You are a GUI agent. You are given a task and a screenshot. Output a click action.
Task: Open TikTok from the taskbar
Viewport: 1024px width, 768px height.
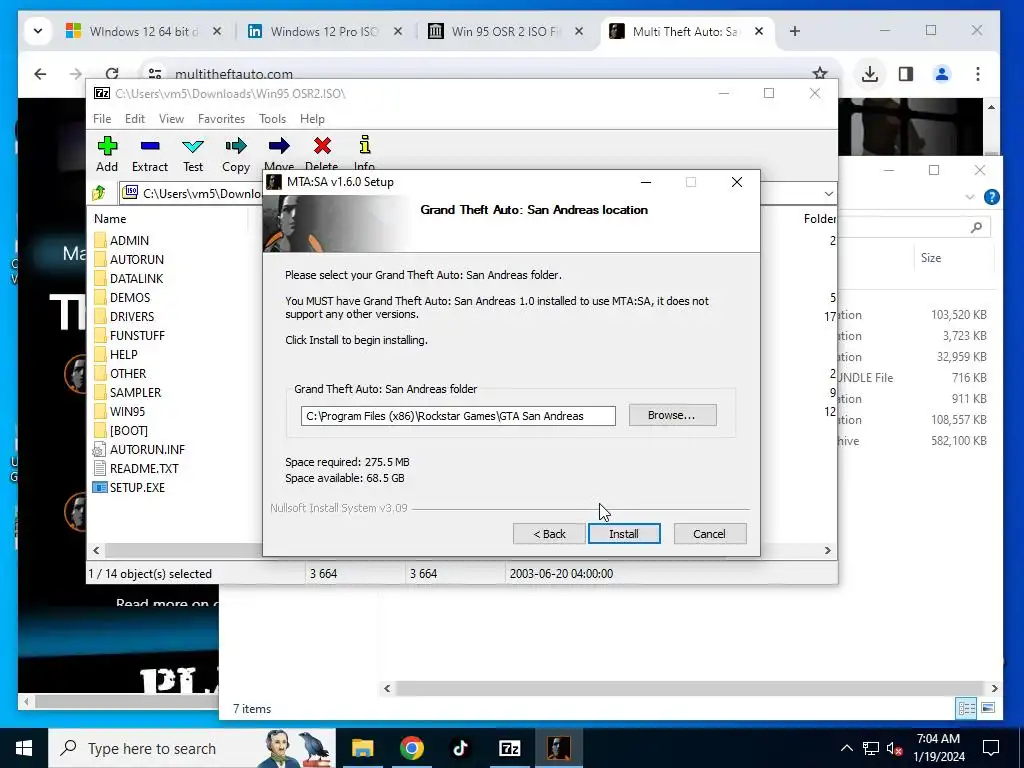click(x=460, y=748)
